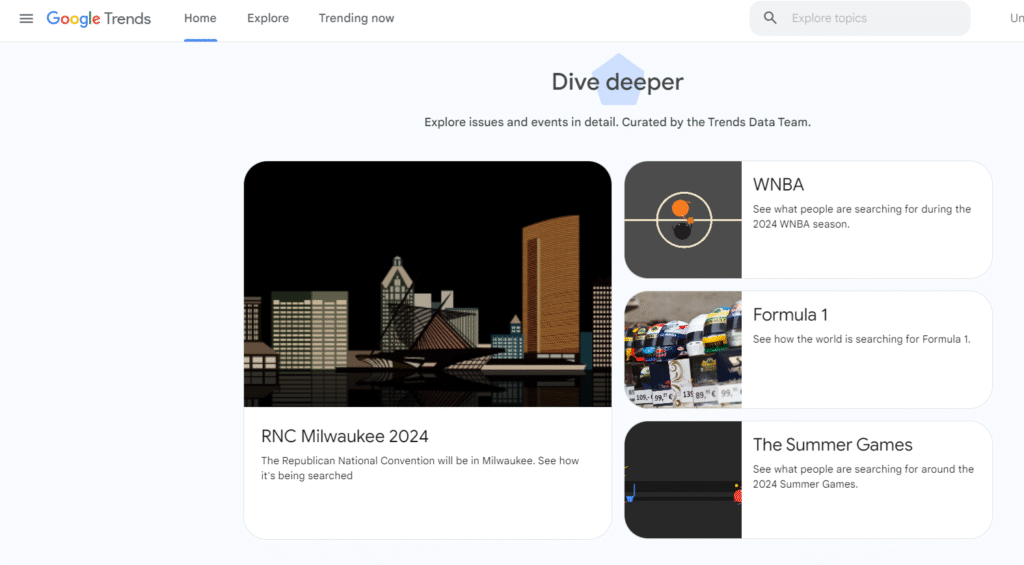Image resolution: width=1024 pixels, height=565 pixels.
Task: Open the truncated country selector at top right
Action: pos(1016,18)
